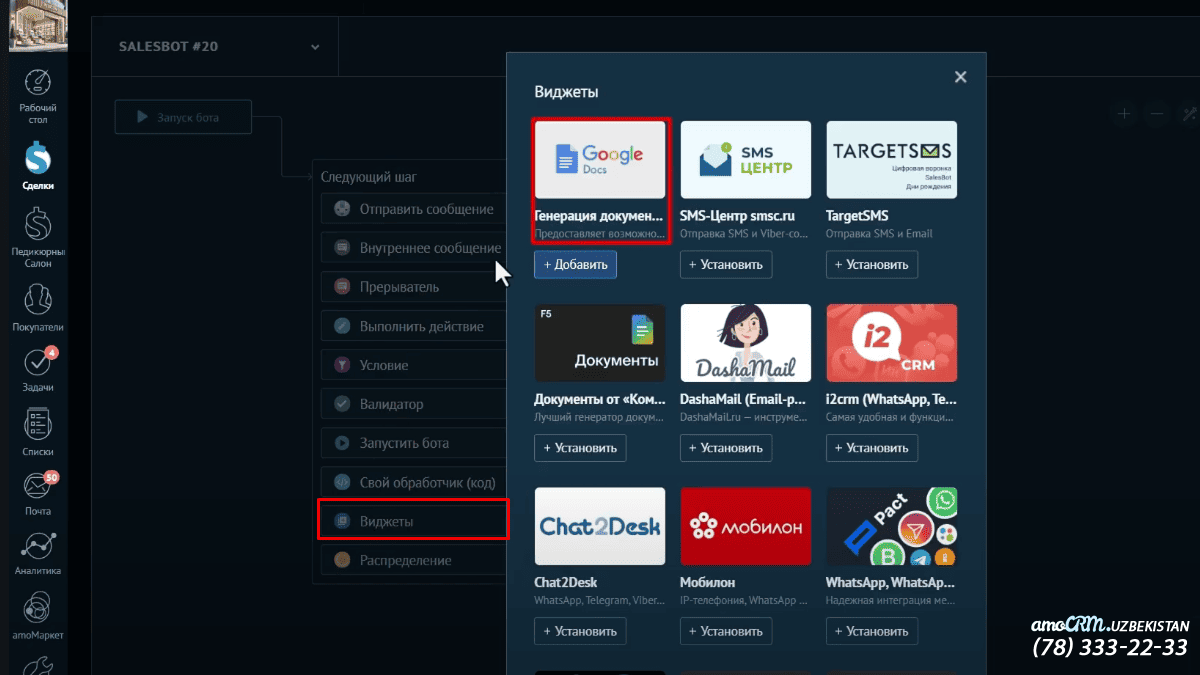Click the Запуск бота start block
The image size is (1200, 675).
click(x=183, y=117)
